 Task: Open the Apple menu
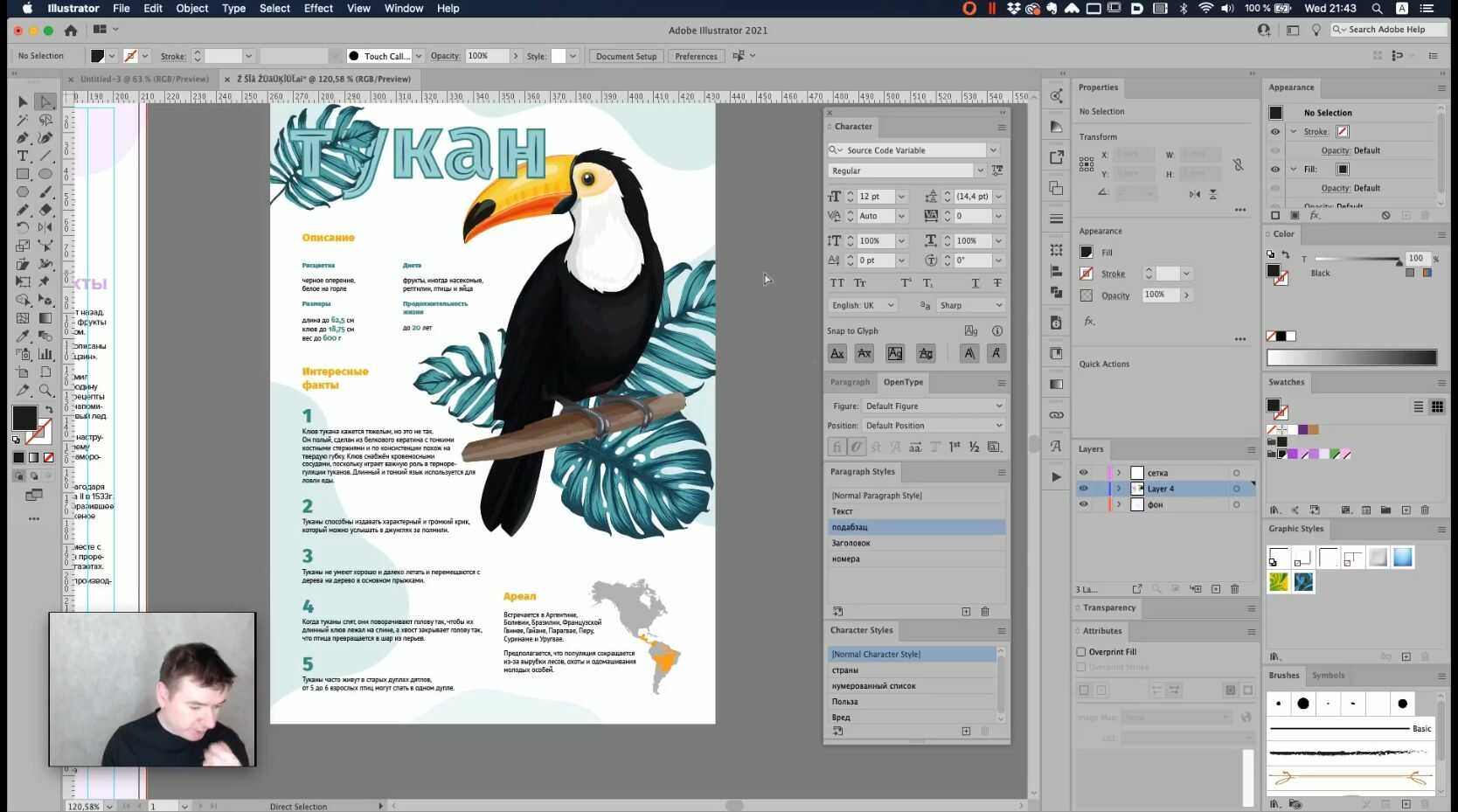click(x=27, y=9)
